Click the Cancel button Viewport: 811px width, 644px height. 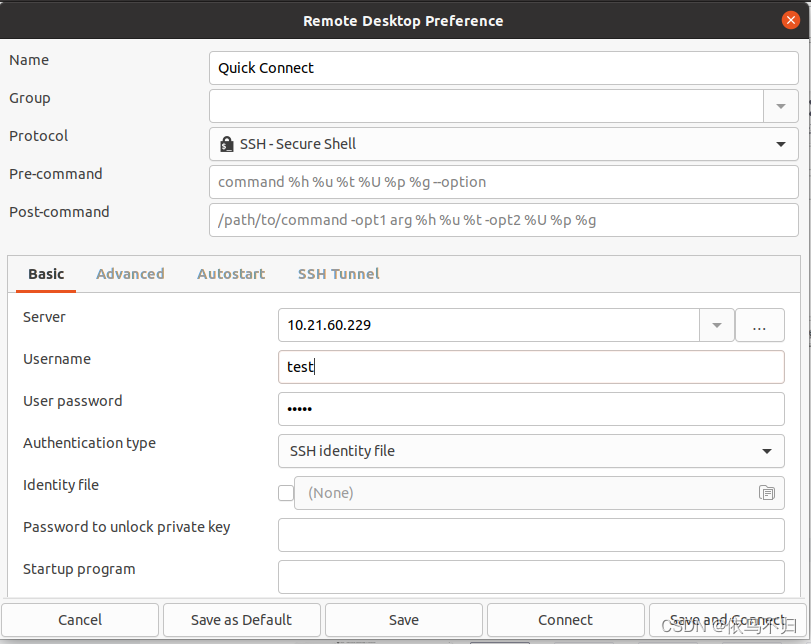80,620
